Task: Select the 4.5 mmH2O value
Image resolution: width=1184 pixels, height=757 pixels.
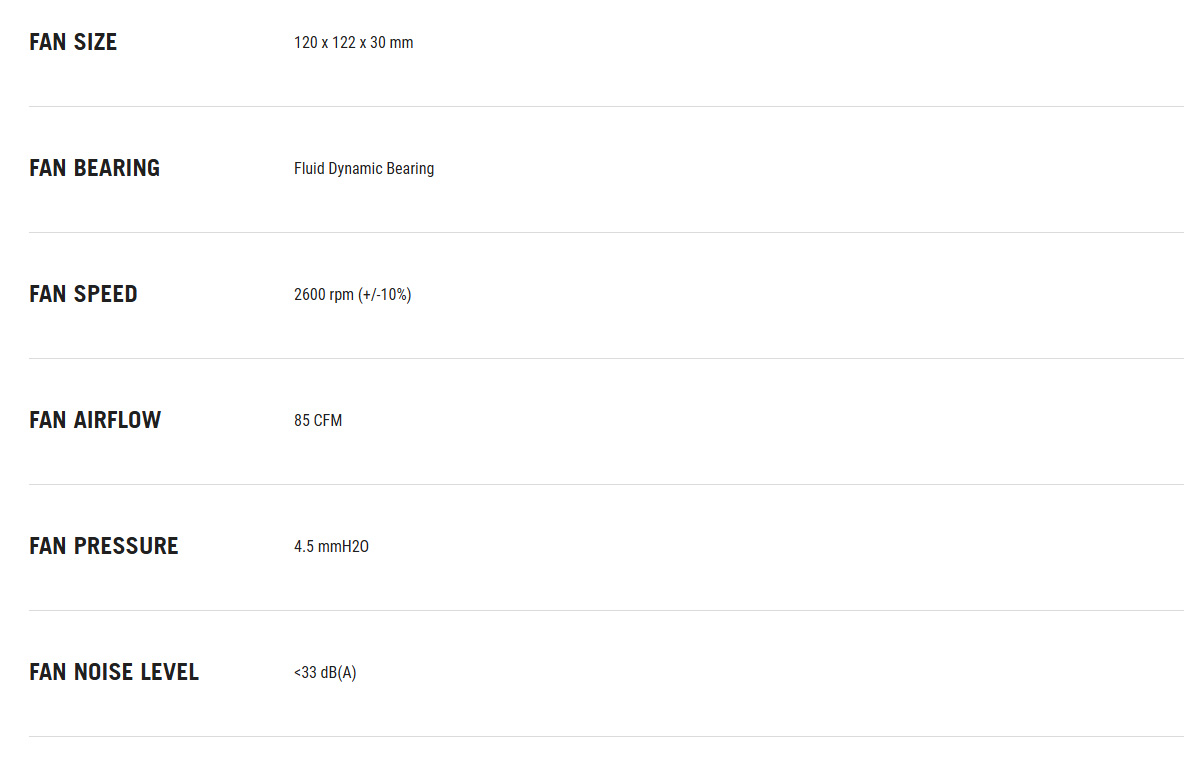Action: pos(331,547)
